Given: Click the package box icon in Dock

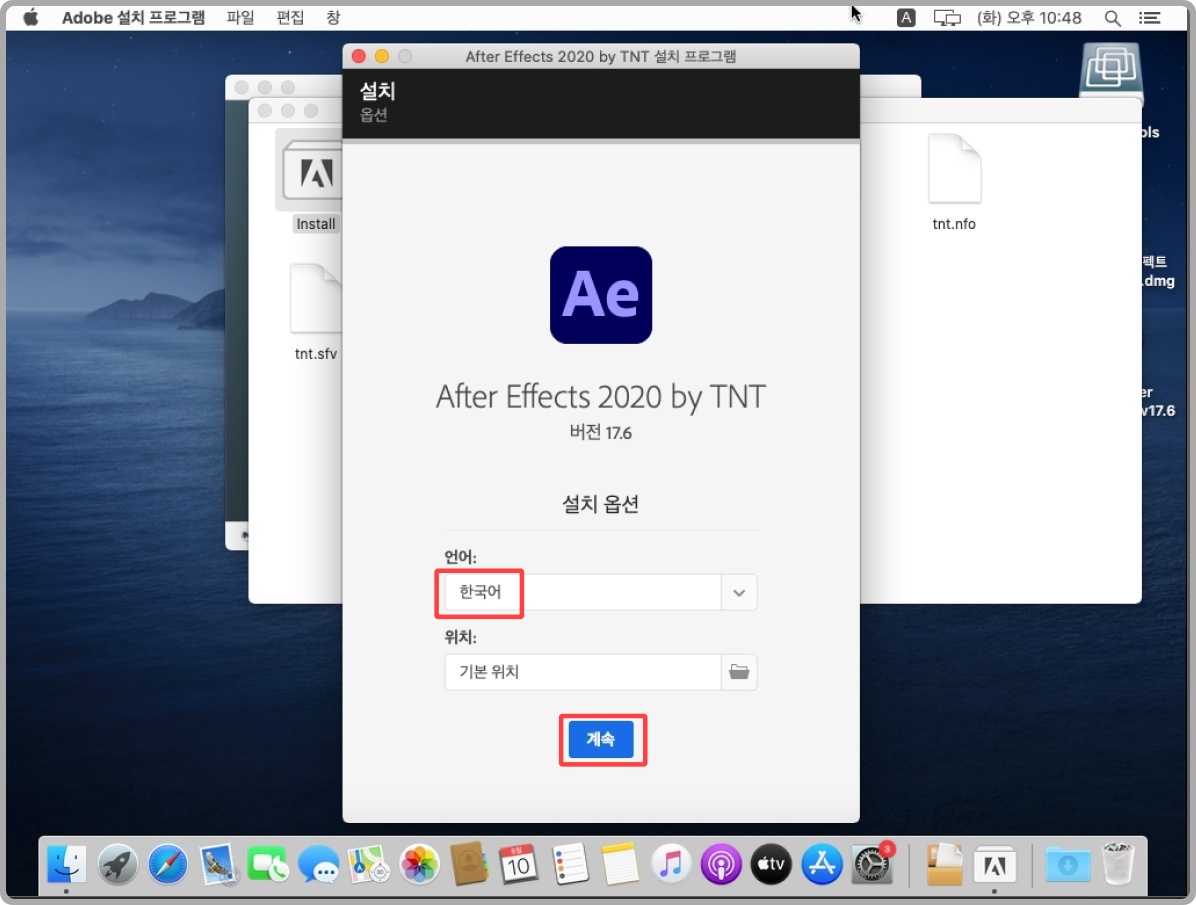Looking at the screenshot, I should pyautogui.click(x=944, y=865).
